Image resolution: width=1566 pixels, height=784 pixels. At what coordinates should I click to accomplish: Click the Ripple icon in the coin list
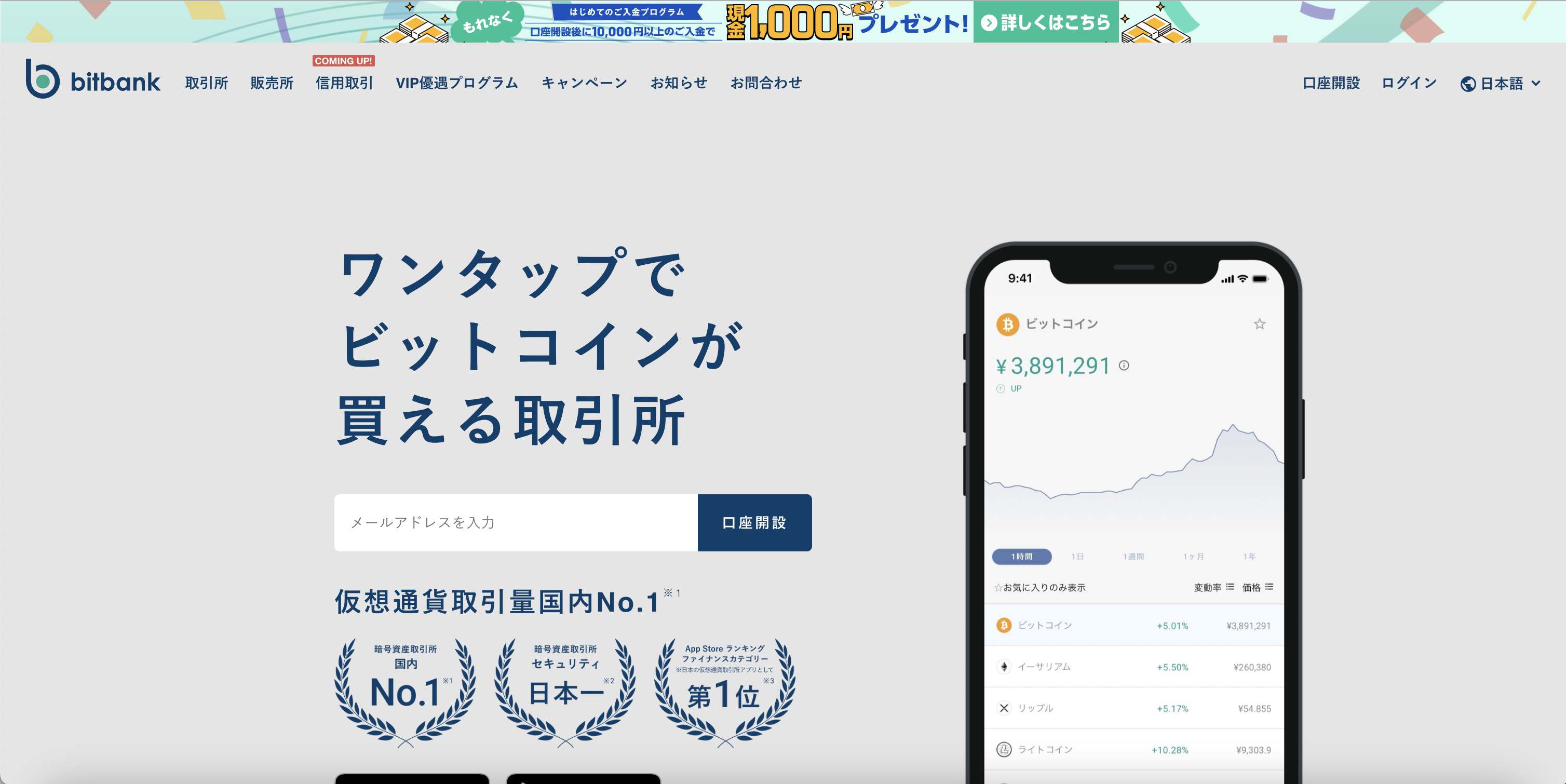point(1004,708)
